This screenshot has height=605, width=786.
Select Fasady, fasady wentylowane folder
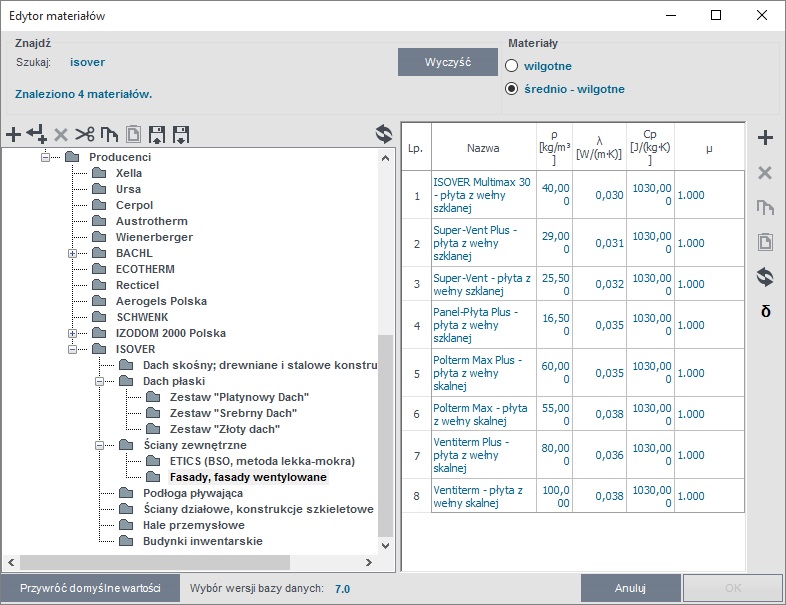pos(248,477)
